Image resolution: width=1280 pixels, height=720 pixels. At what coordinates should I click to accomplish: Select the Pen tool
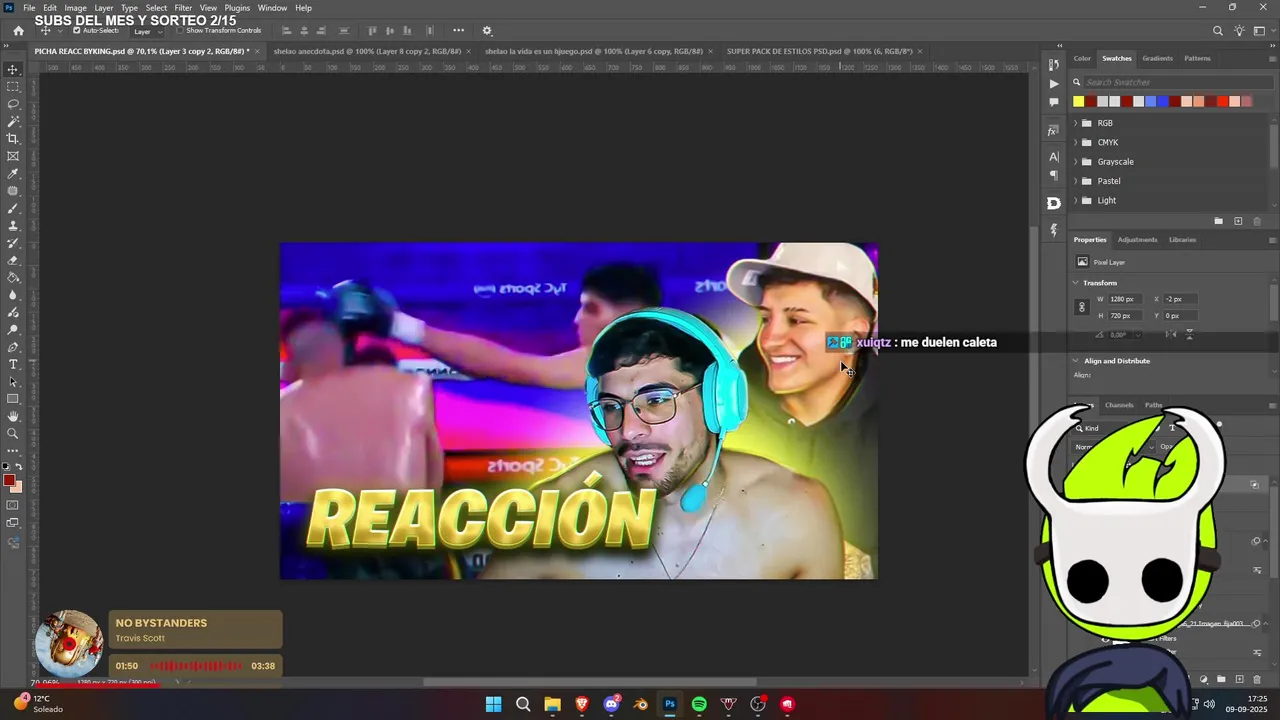pos(13,347)
